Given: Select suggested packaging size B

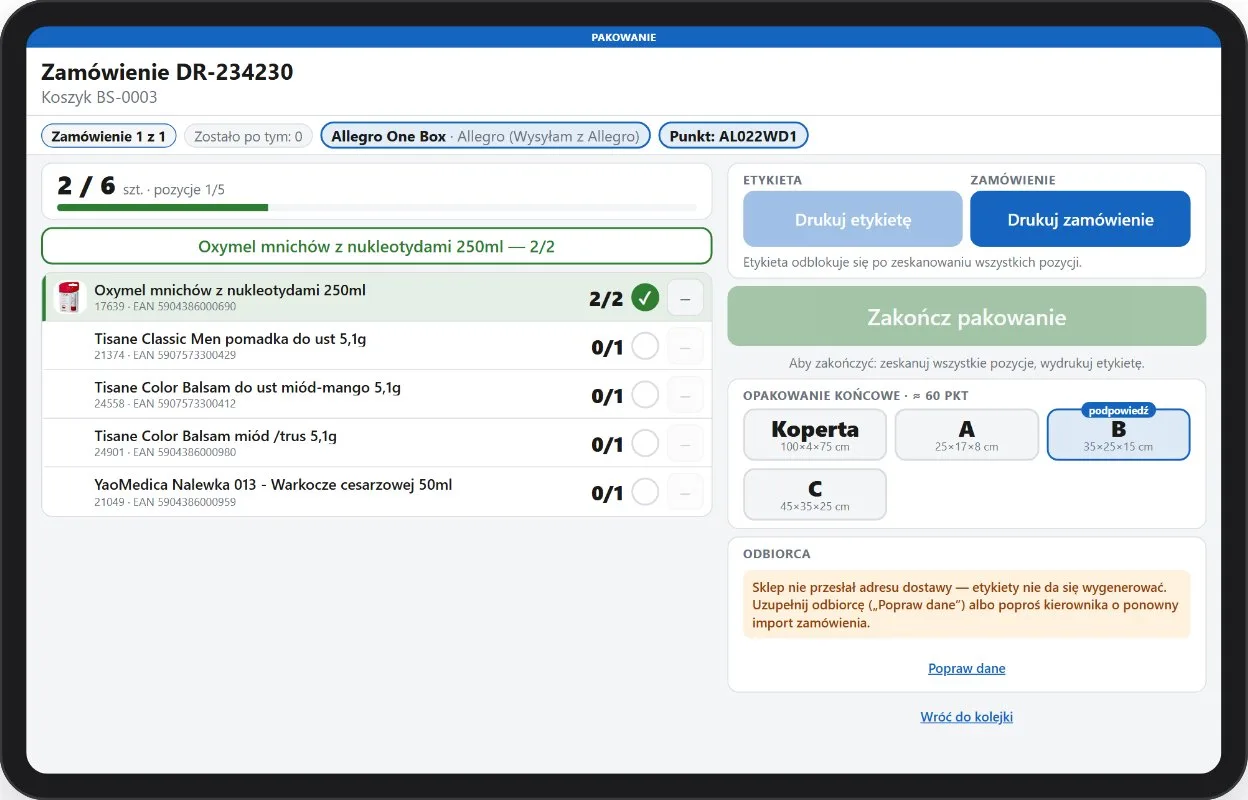Looking at the screenshot, I should pos(1118,435).
